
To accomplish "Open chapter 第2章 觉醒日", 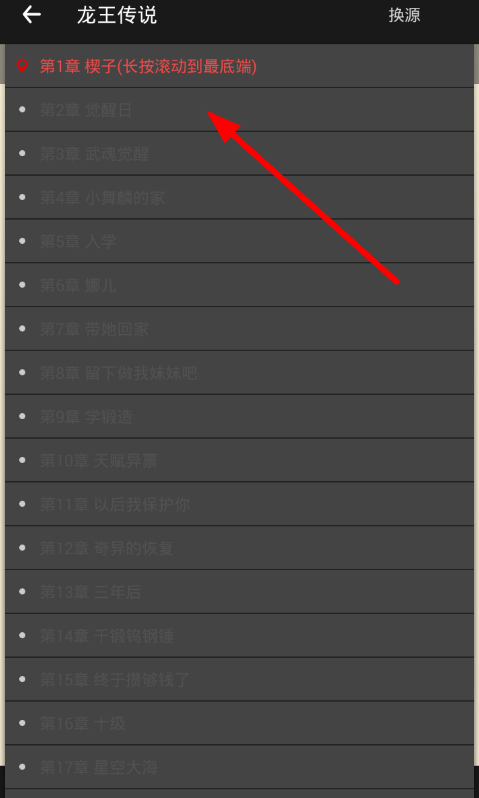I will tap(240, 109).
